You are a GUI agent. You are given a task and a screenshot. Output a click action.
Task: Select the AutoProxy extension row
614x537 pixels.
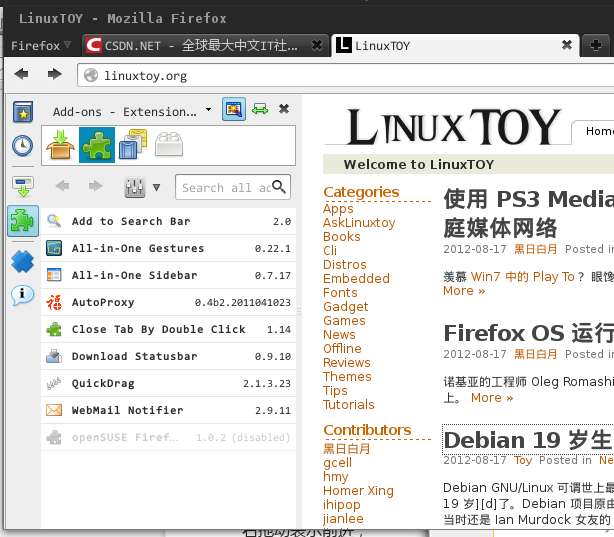pos(168,302)
